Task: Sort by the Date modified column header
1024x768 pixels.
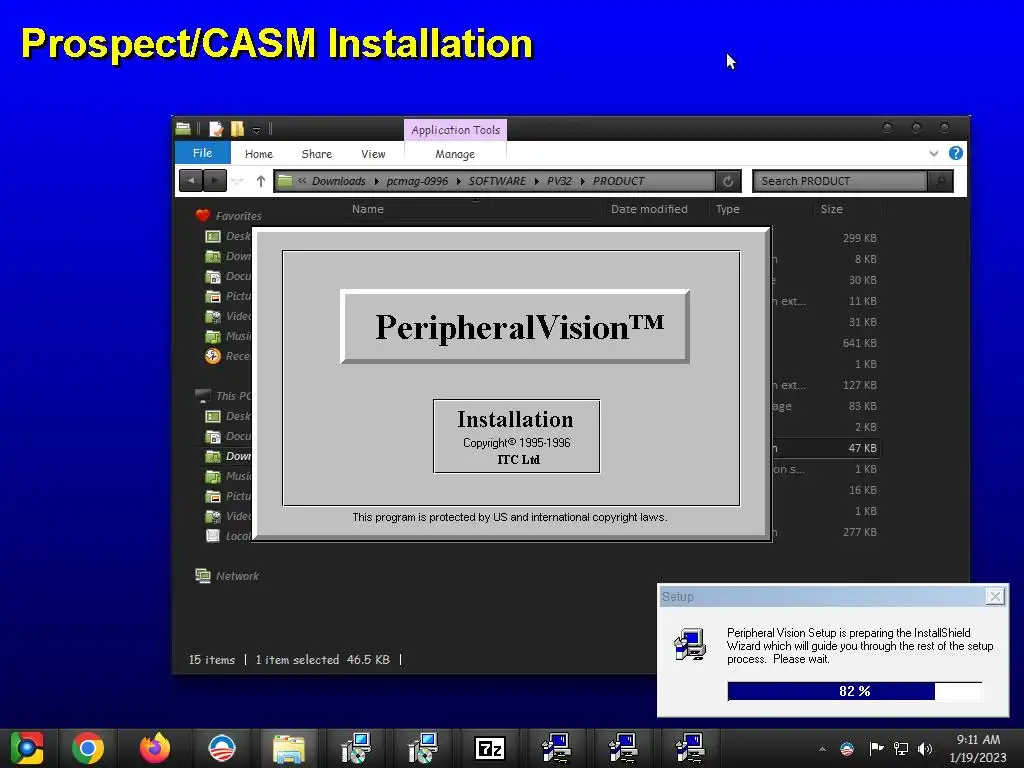Action: click(649, 209)
